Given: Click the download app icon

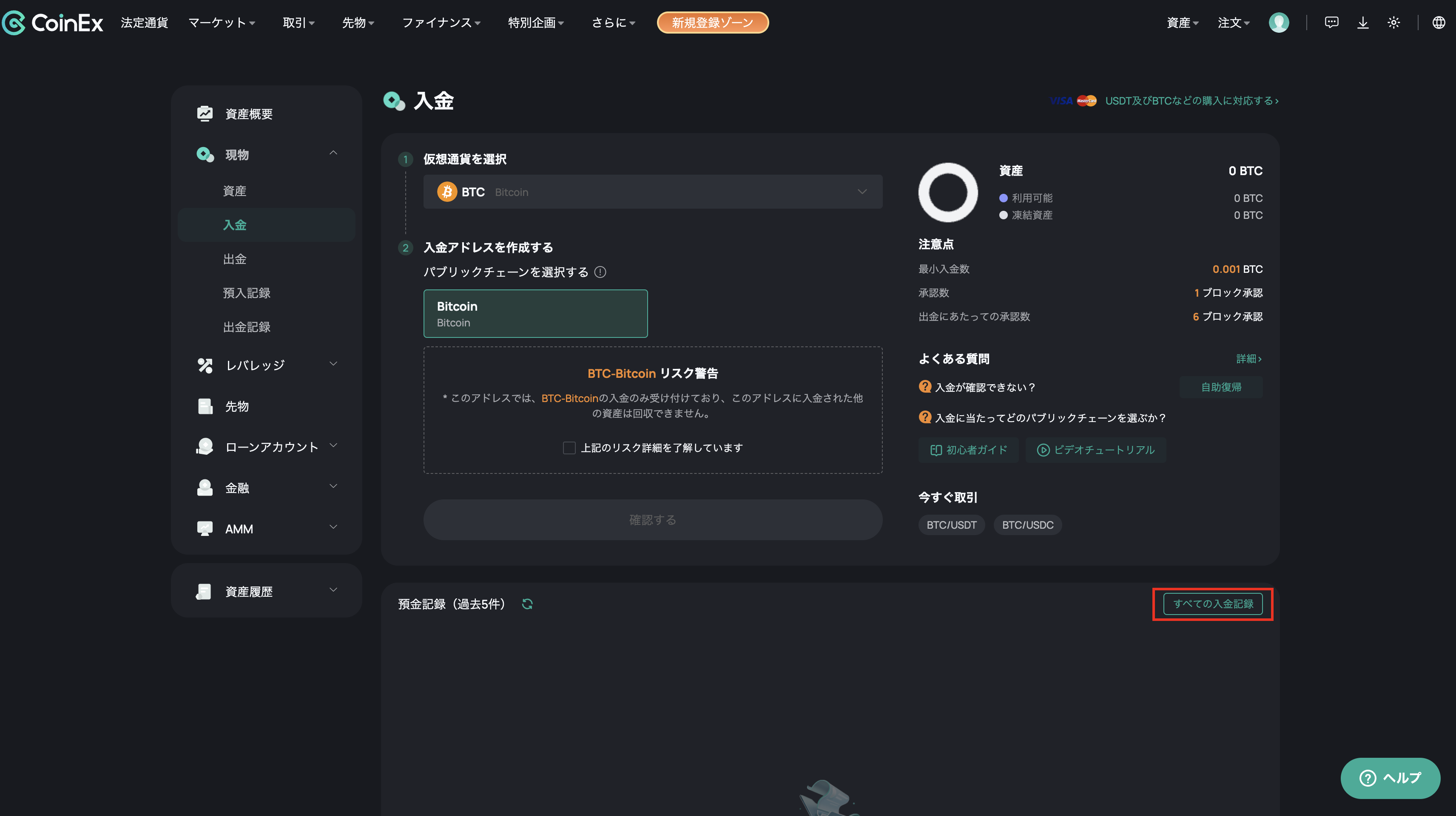Looking at the screenshot, I should tap(1363, 23).
